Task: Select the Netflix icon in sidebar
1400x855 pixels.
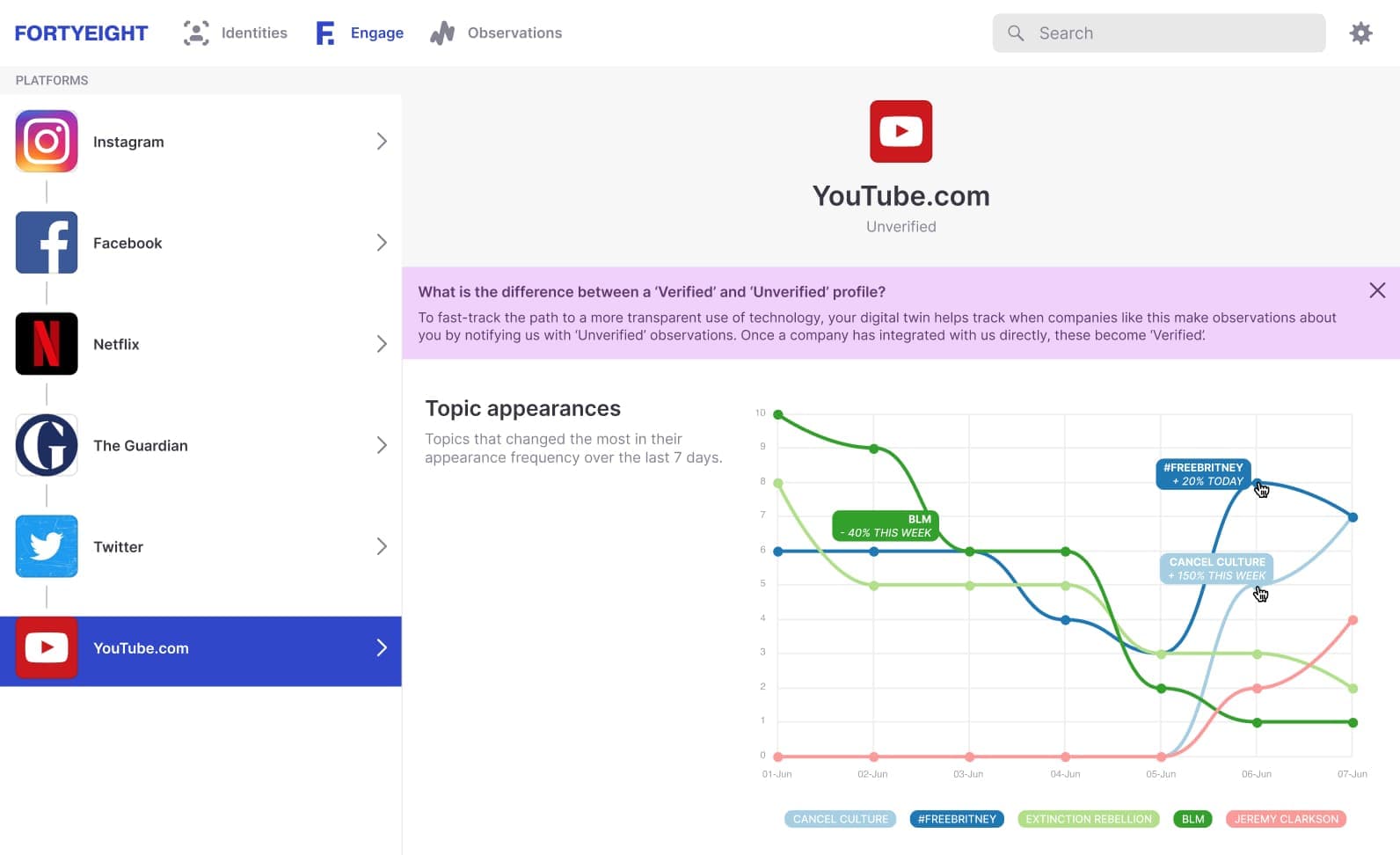Action: (x=47, y=344)
